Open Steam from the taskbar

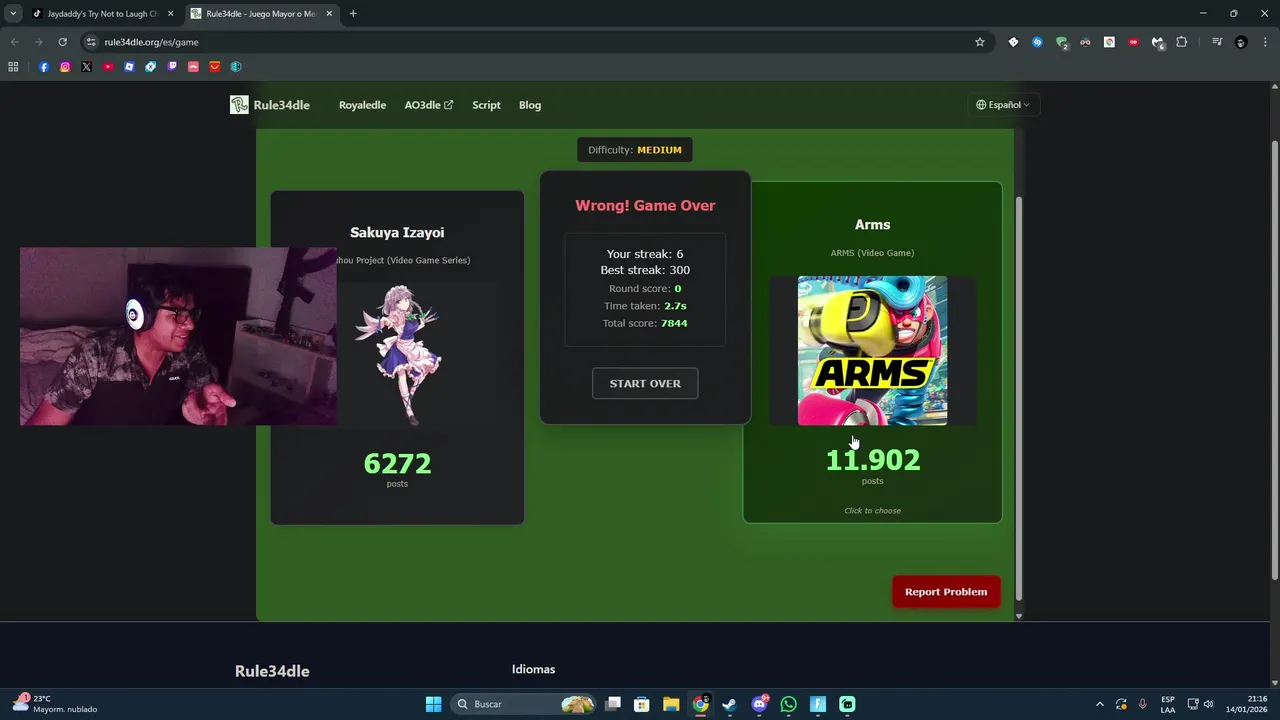point(729,704)
